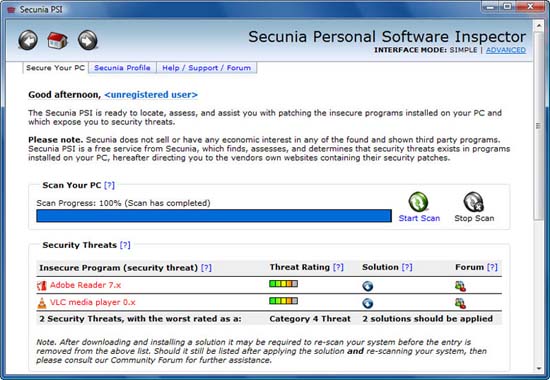Click the vertical scrollbar thumb

pos(538,126)
